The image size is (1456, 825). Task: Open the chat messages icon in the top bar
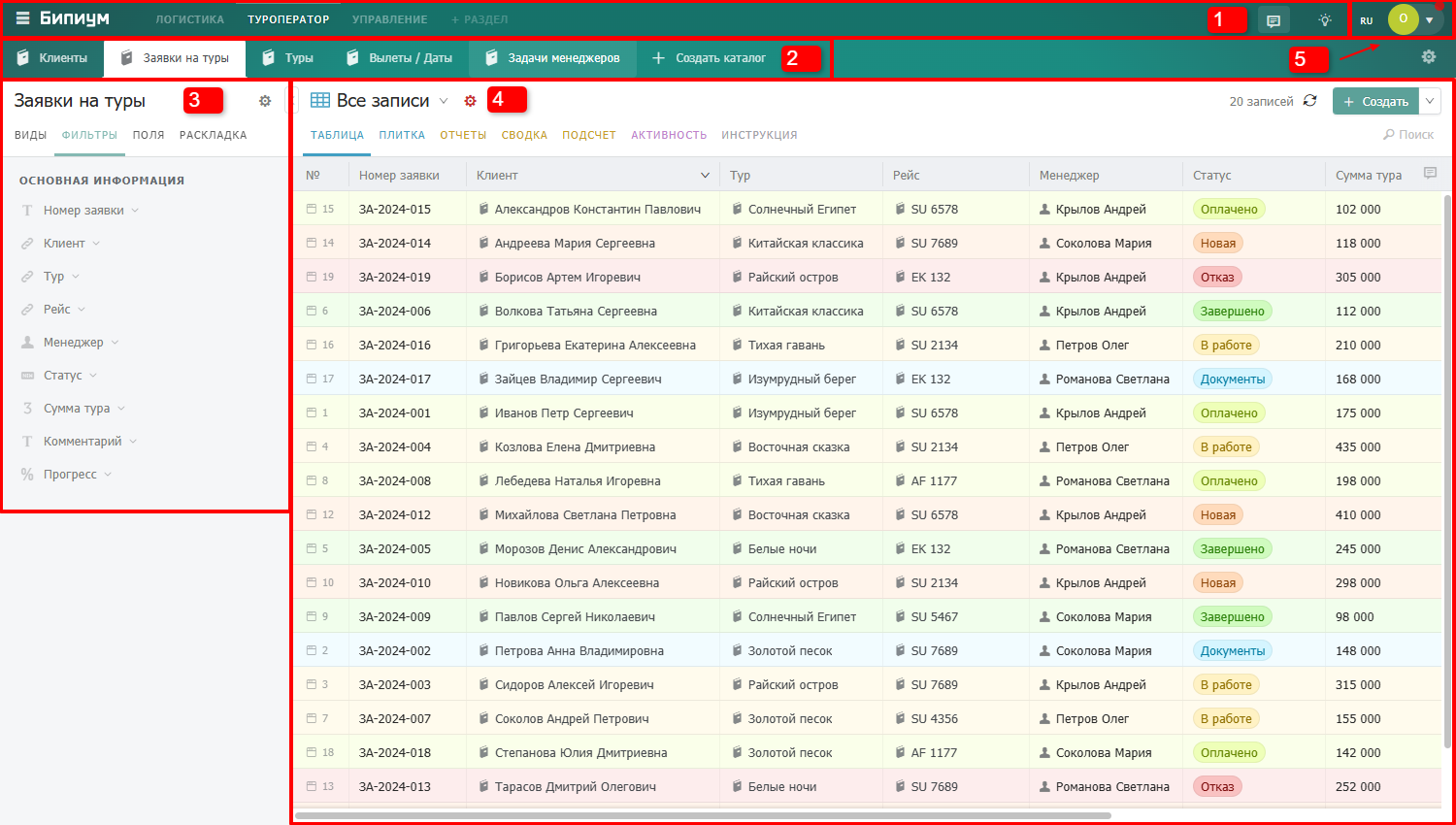(1274, 20)
